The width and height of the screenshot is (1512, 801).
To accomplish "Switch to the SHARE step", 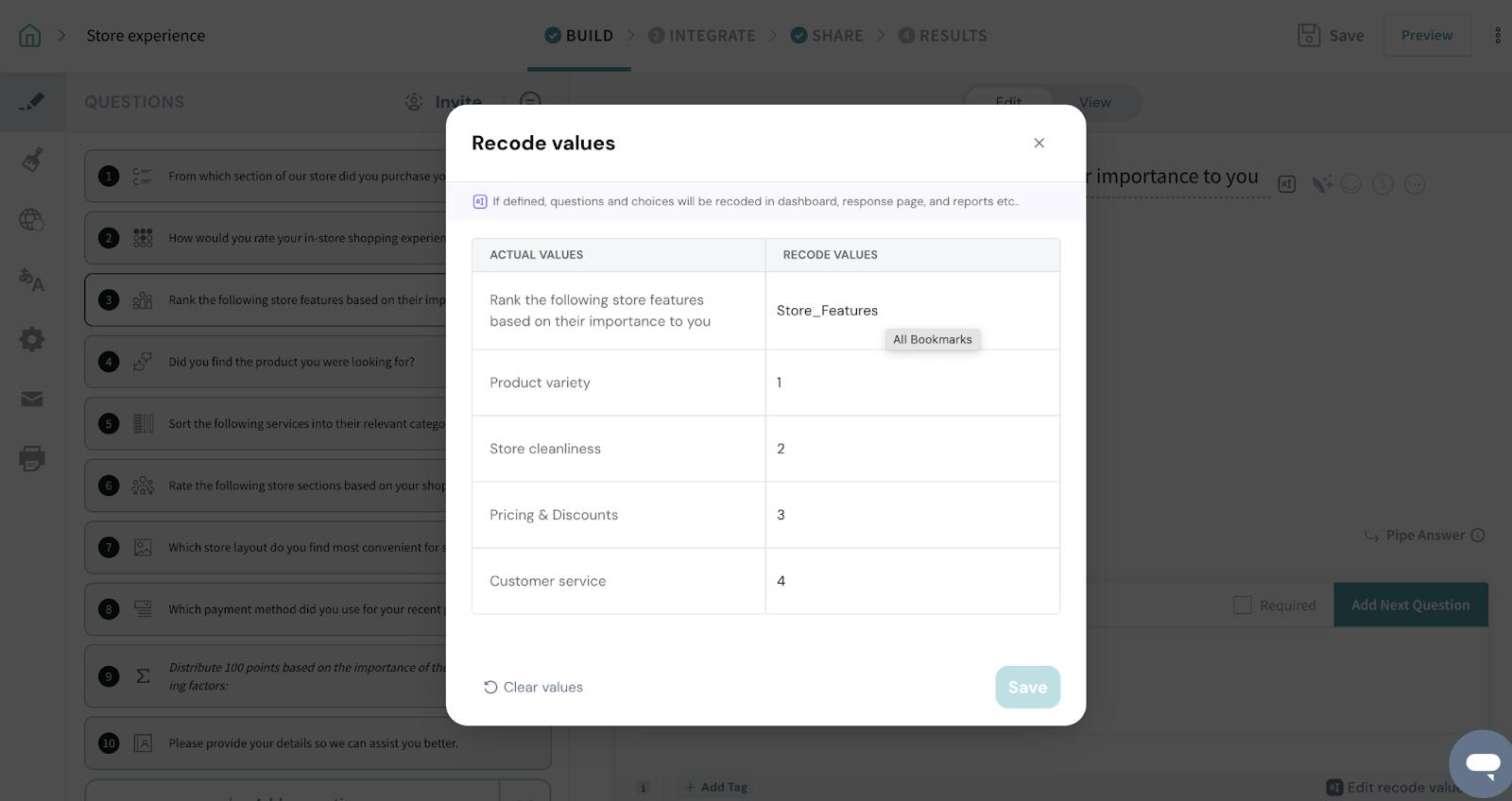I will click(x=827, y=36).
